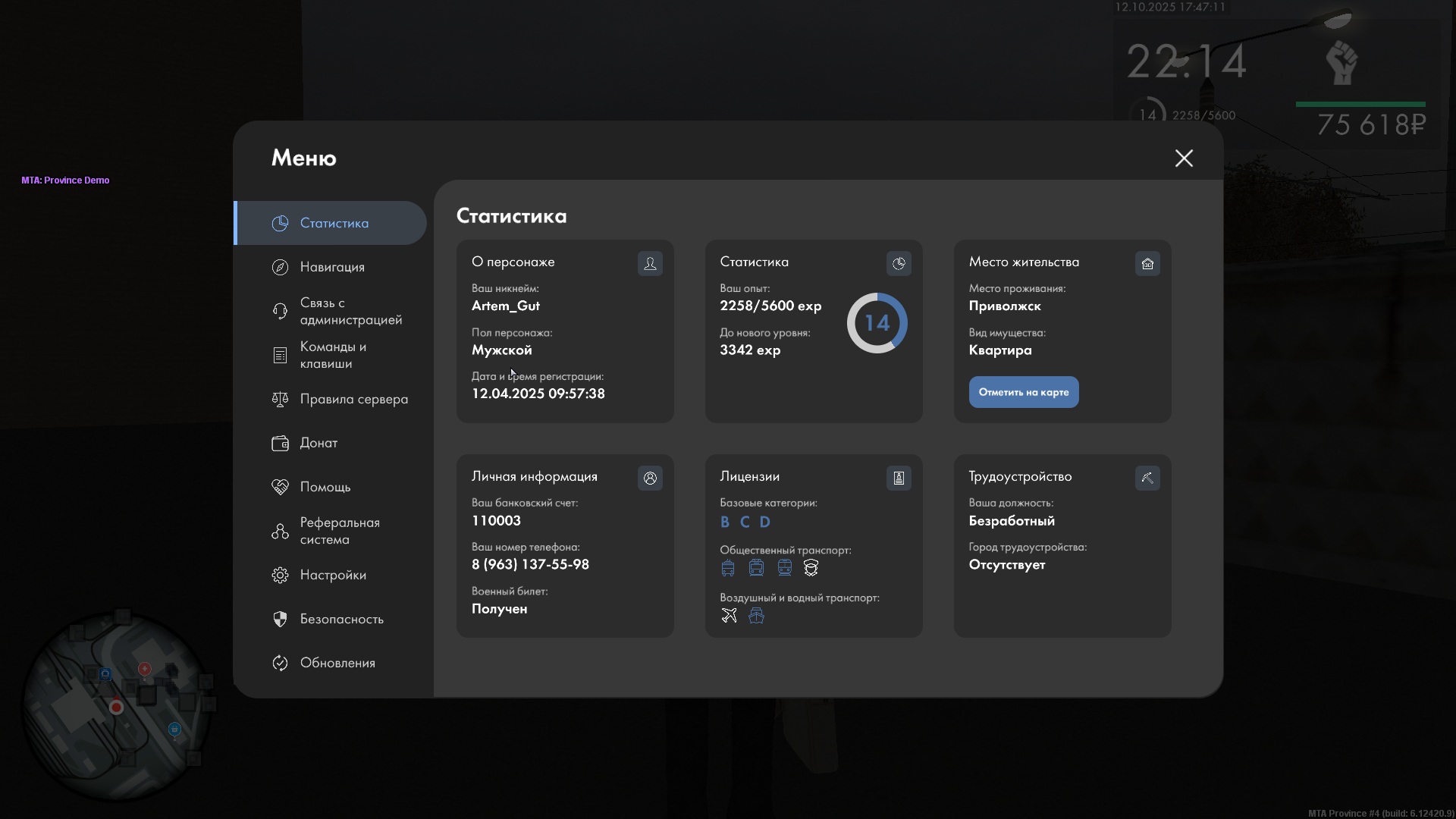Open the Настройки menu section
This screenshot has width=1456, height=819.
pyautogui.click(x=332, y=575)
